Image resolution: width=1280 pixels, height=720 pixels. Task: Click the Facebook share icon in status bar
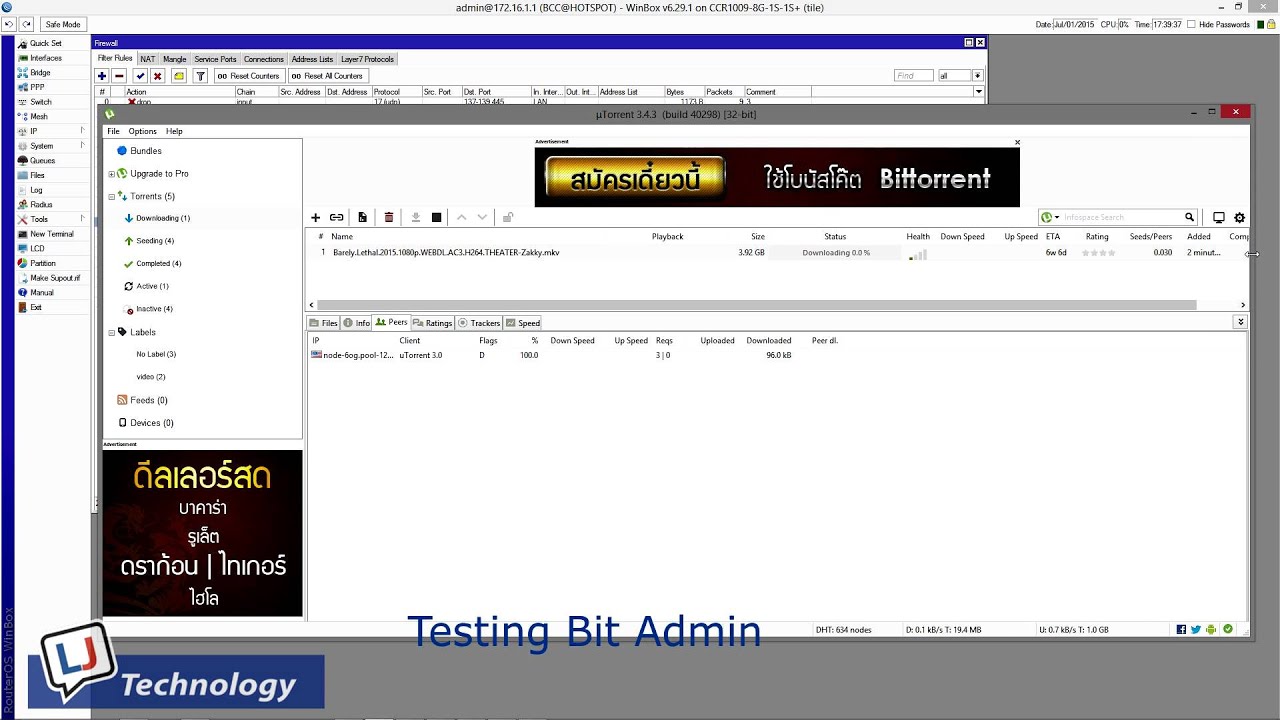coord(1181,630)
